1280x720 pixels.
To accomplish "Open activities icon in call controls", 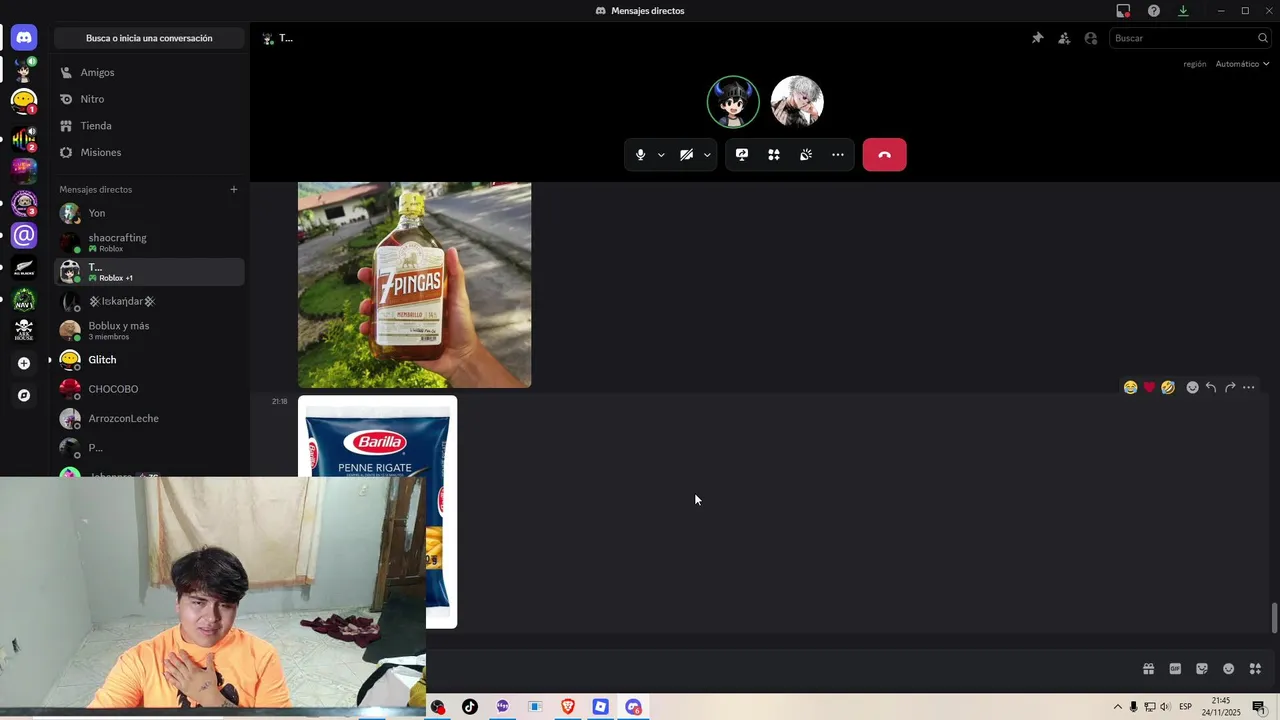I will 774,155.
